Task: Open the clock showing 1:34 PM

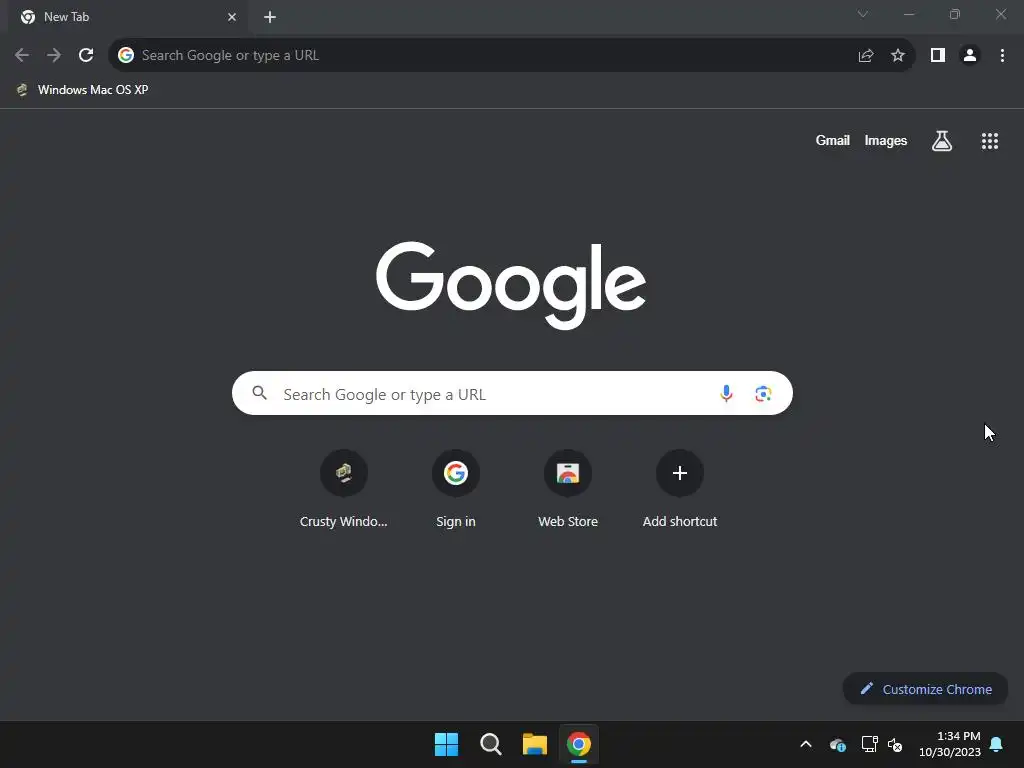Action: click(x=950, y=744)
